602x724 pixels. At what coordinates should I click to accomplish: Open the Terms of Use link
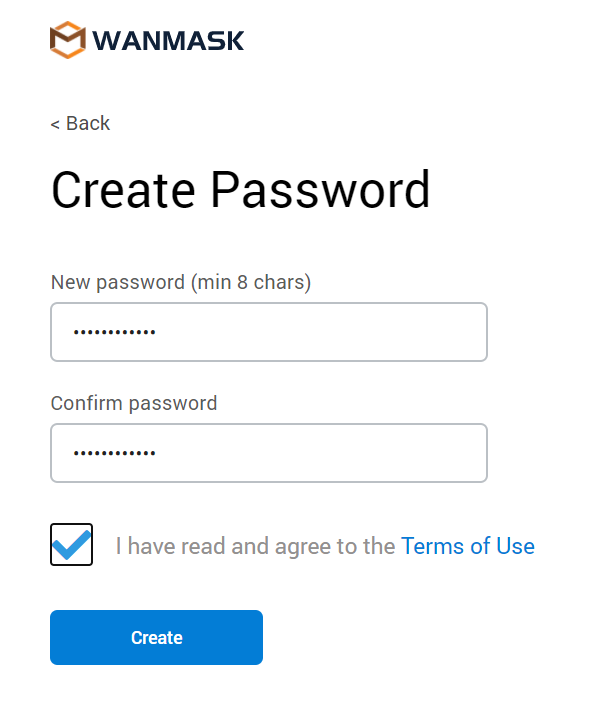[x=468, y=546]
